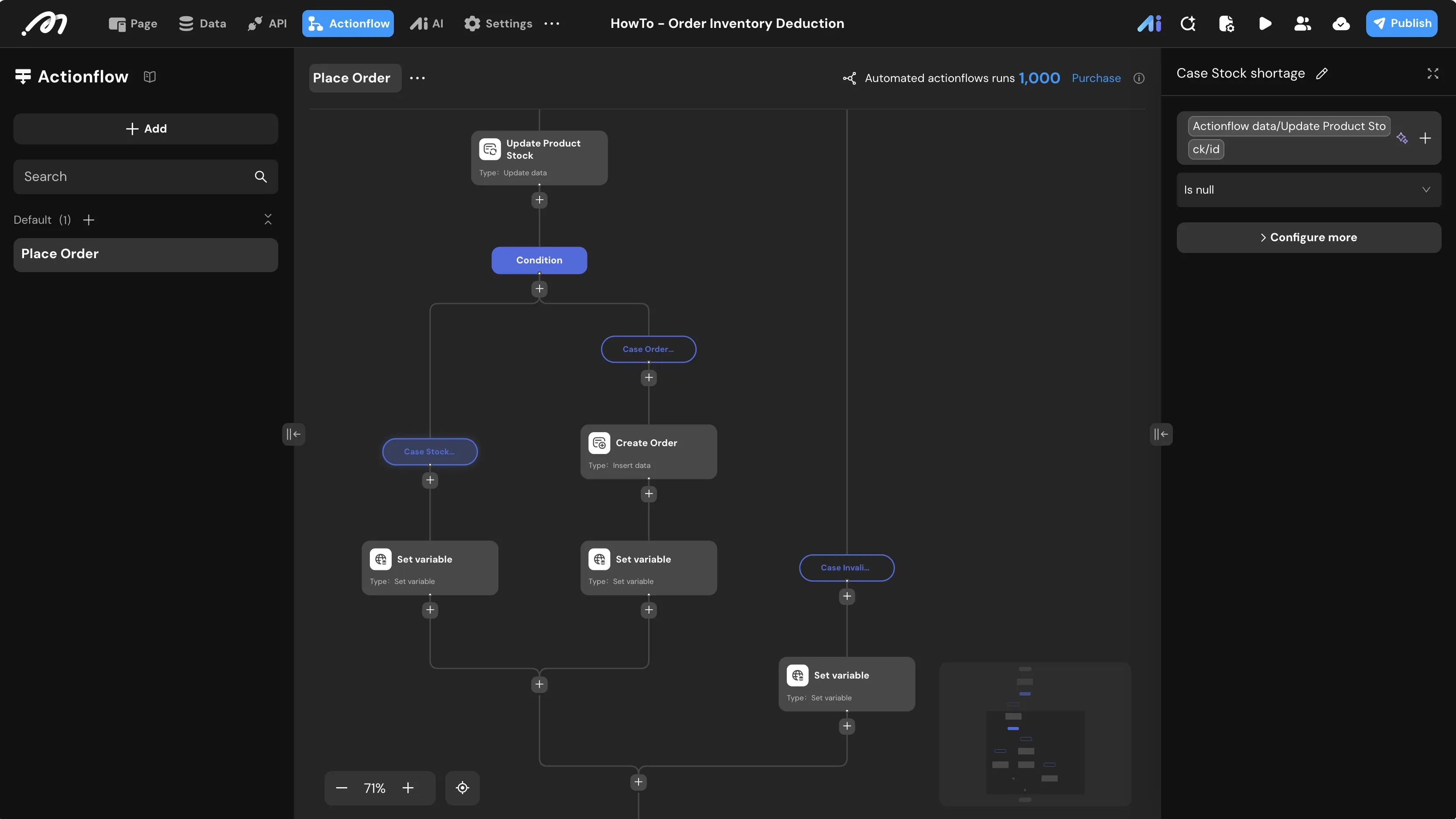Screen dimensions: 1456x819
Task: Select the Set variable node under Case Invali
Action: pos(847,684)
